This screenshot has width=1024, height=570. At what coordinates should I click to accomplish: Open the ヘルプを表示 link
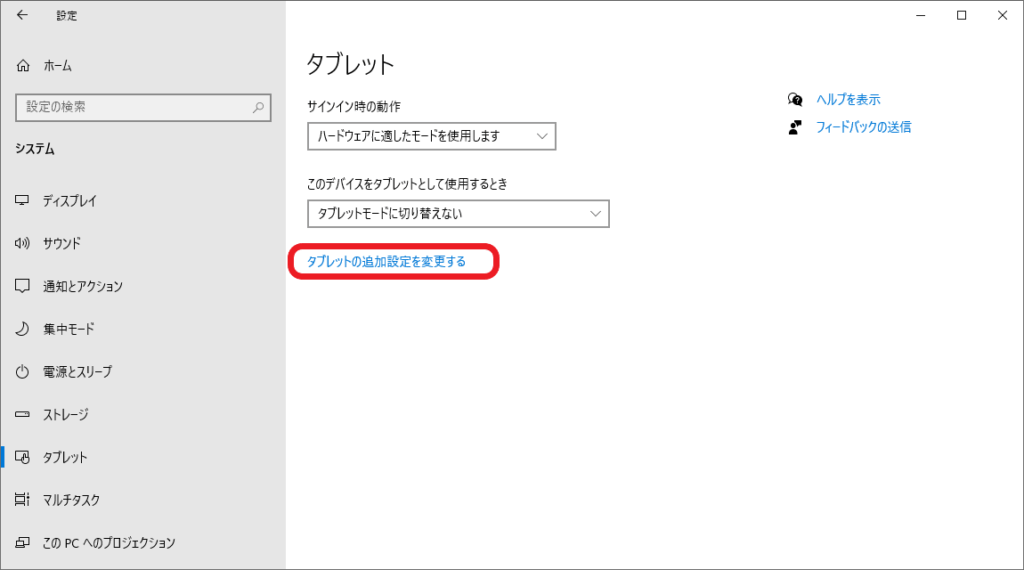click(x=848, y=100)
